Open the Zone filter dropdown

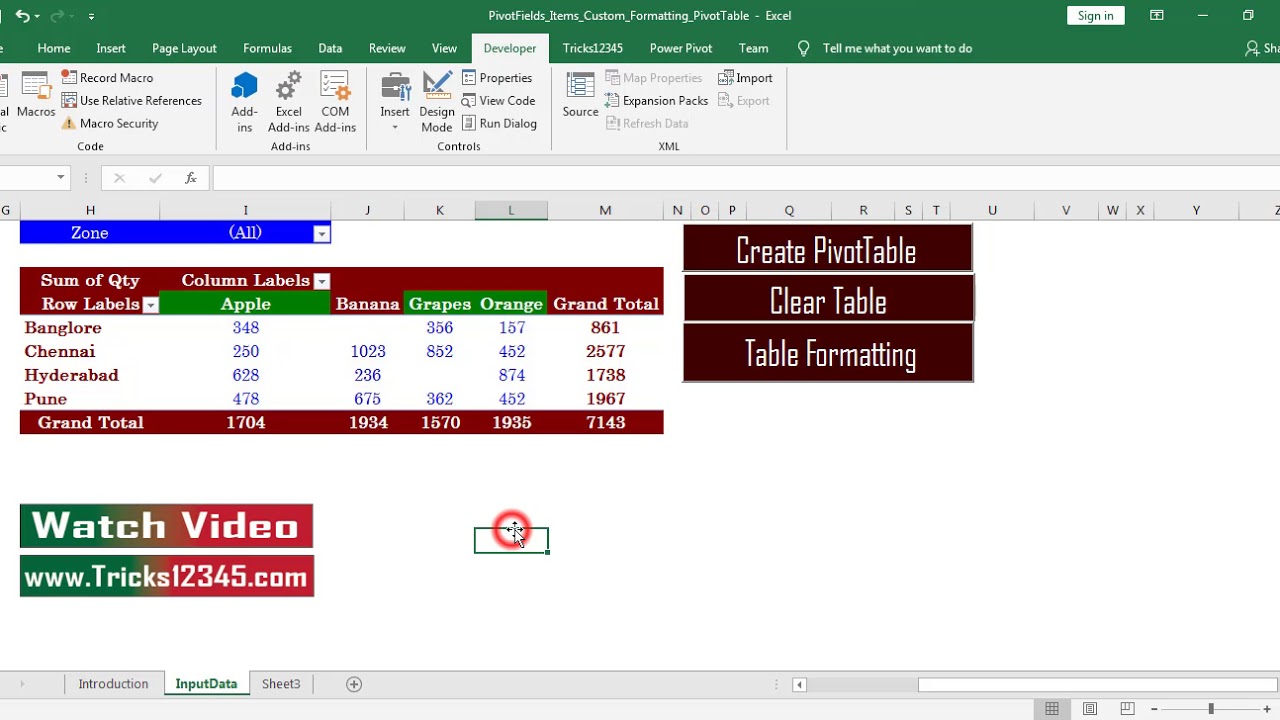point(321,233)
